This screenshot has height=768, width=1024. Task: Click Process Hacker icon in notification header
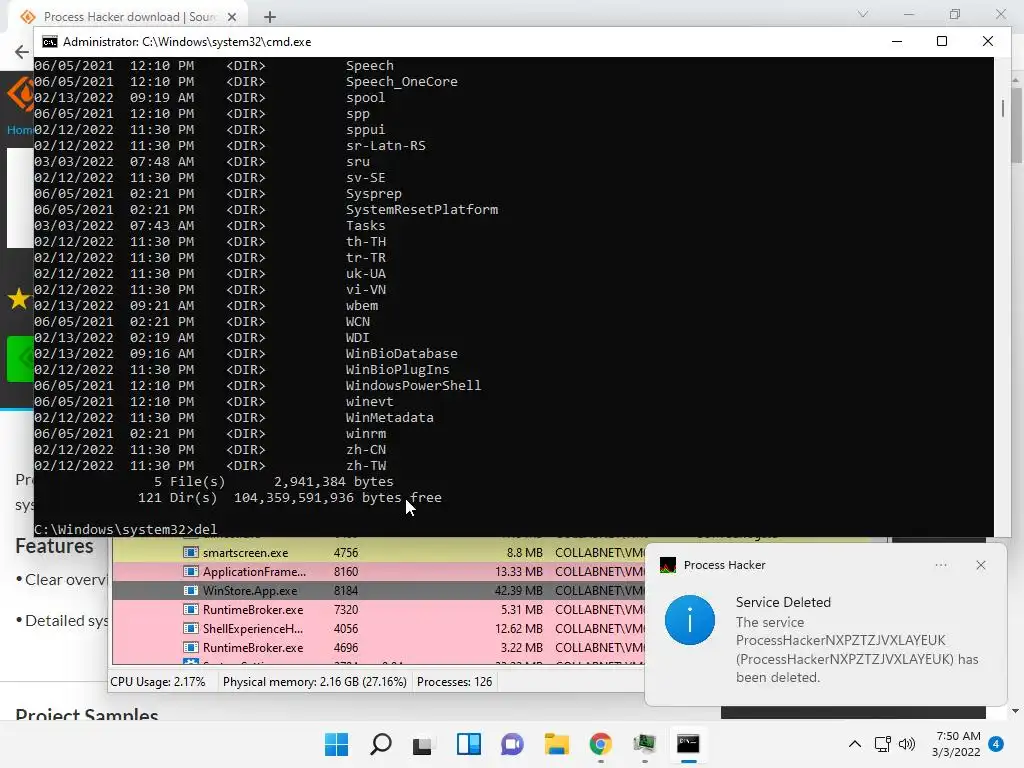click(x=667, y=566)
